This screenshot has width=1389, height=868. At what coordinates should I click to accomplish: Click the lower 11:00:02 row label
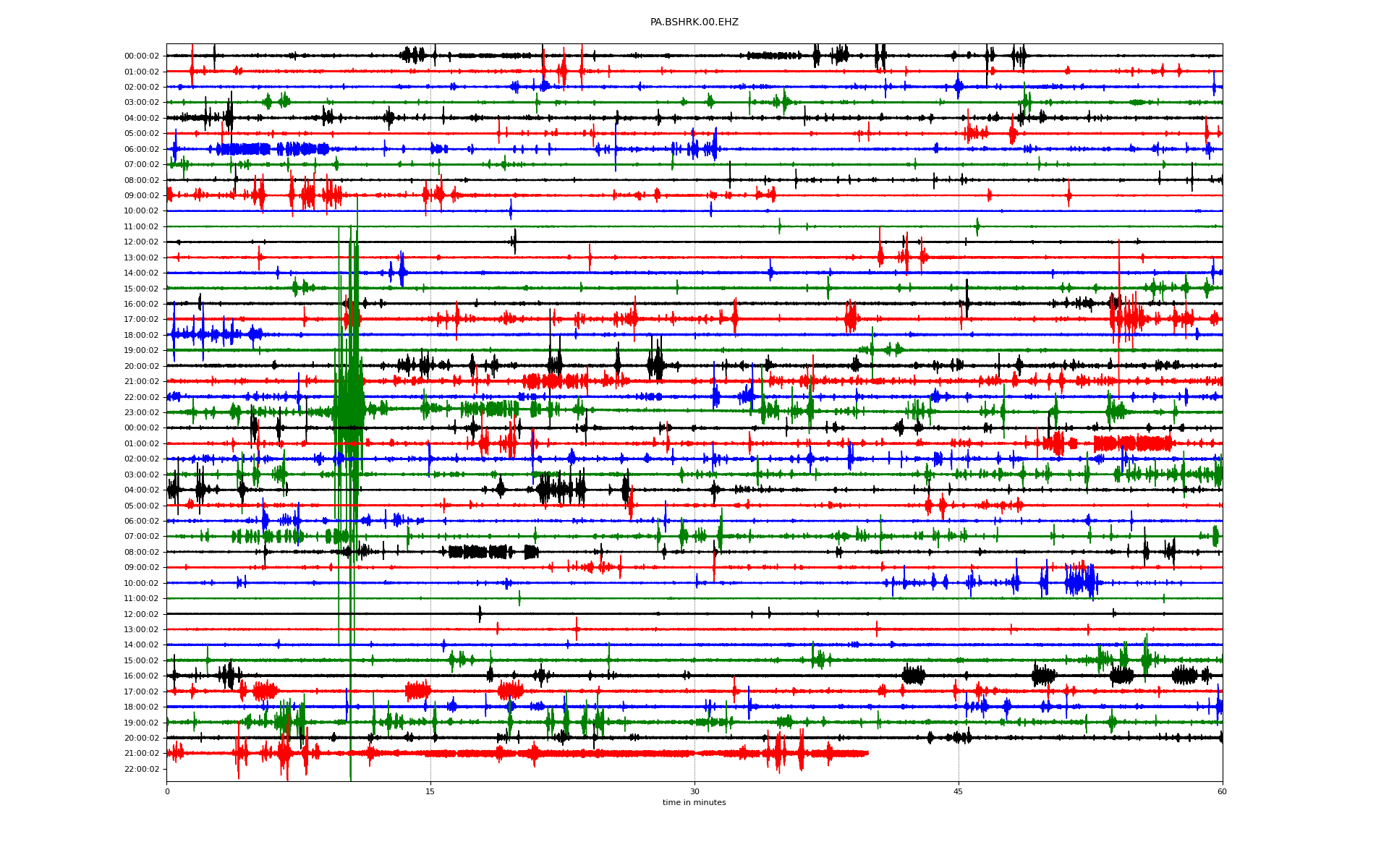coord(141,599)
